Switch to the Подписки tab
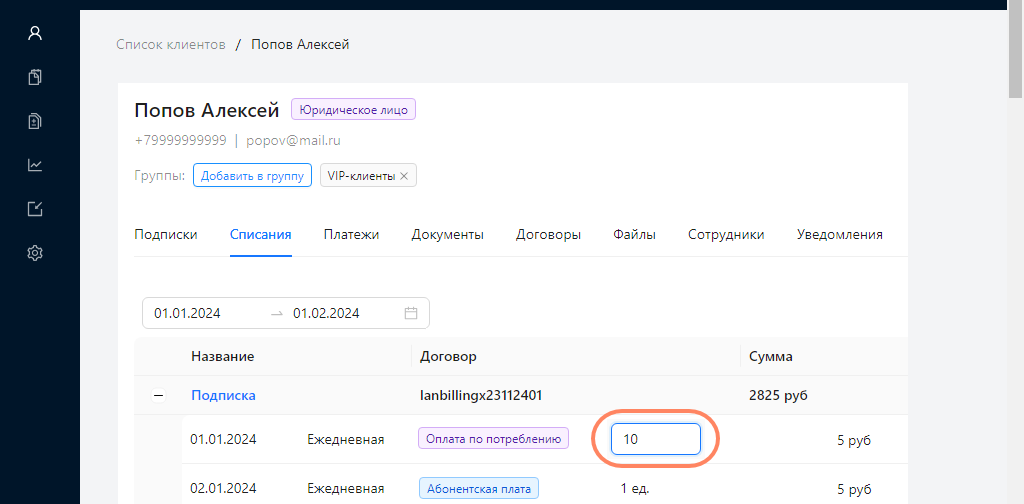 point(166,235)
